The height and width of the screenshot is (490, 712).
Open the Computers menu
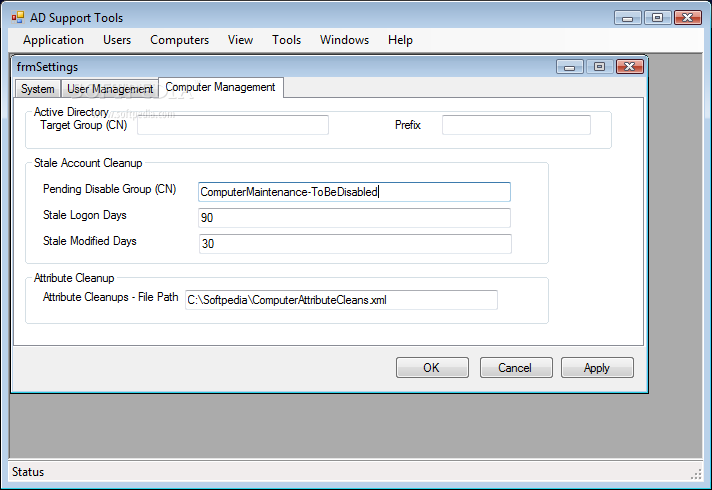point(179,40)
